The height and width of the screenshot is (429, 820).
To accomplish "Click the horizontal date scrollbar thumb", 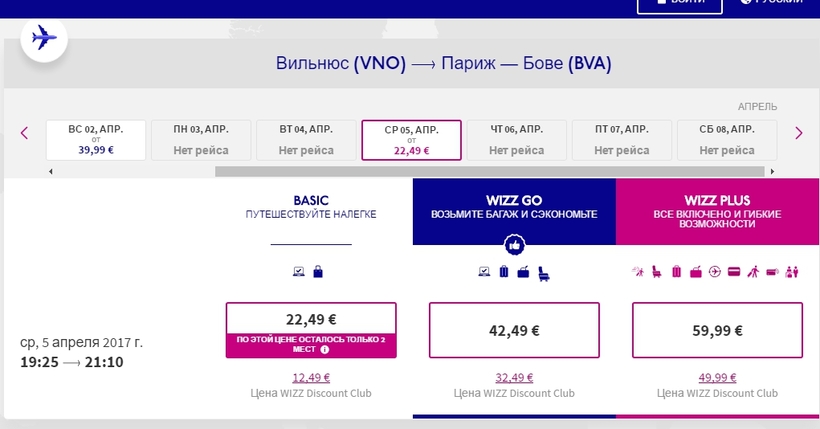I will click(x=489, y=171).
